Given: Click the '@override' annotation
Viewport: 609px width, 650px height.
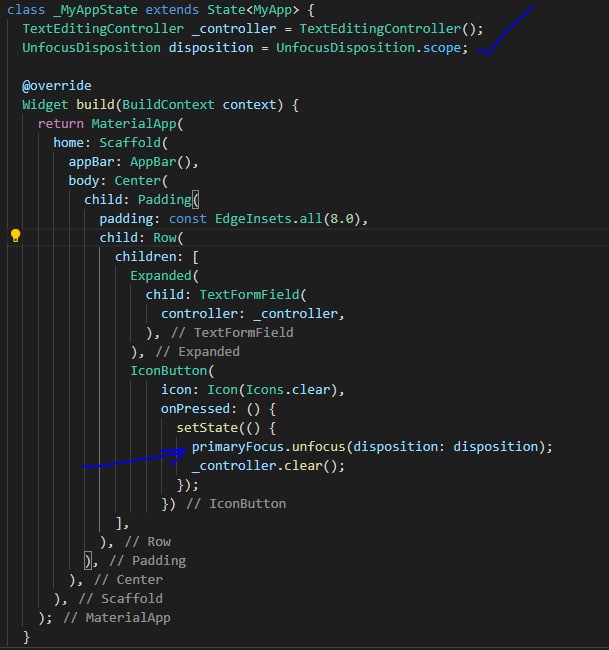Looking at the screenshot, I should [57, 86].
